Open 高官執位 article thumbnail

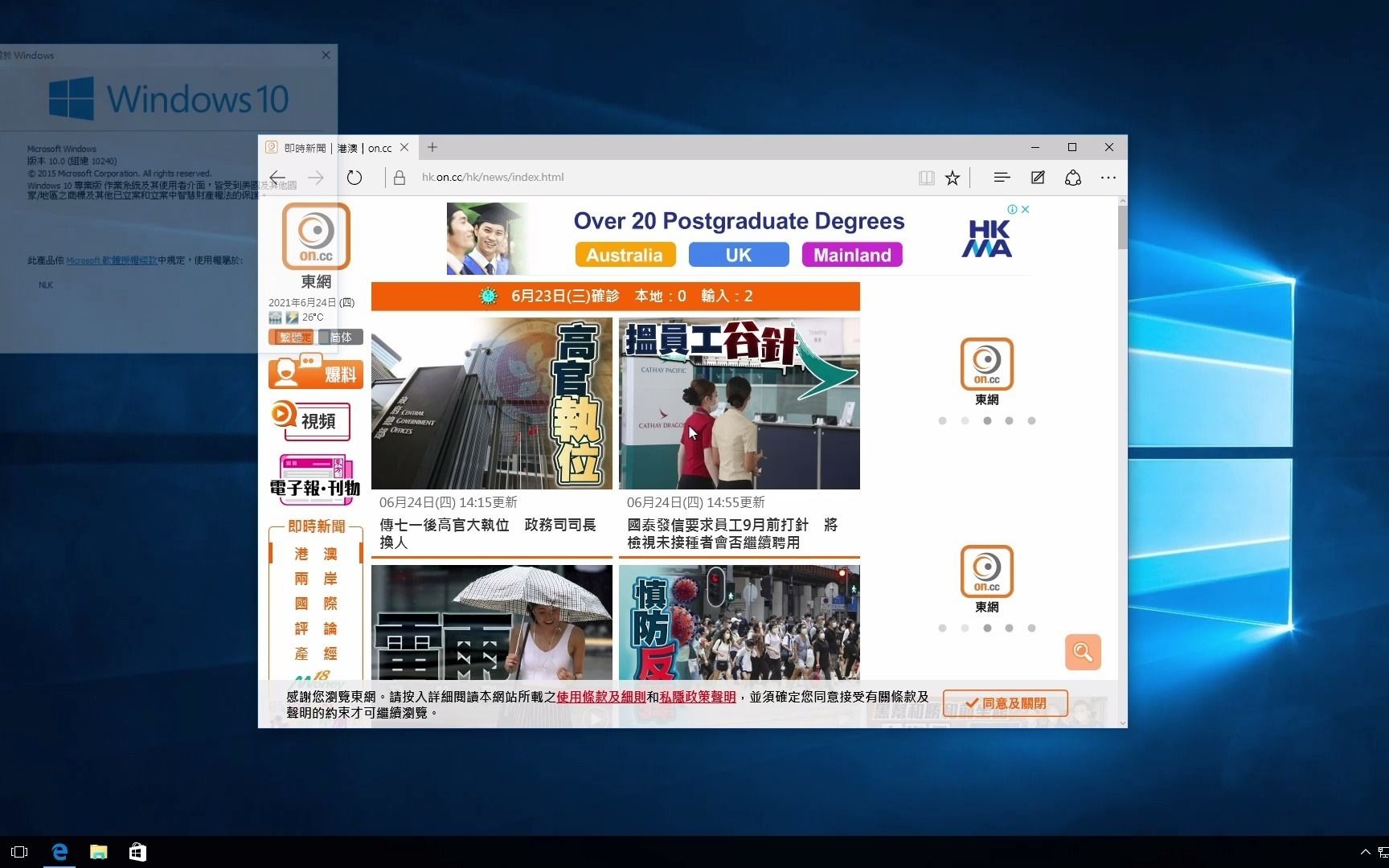(x=492, y=403)
